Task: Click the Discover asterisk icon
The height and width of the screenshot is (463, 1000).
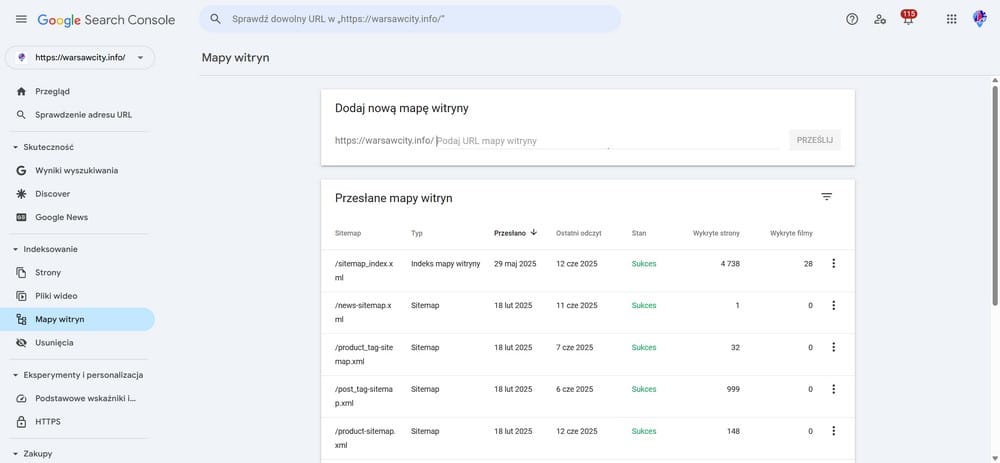Action: (22, 194)
